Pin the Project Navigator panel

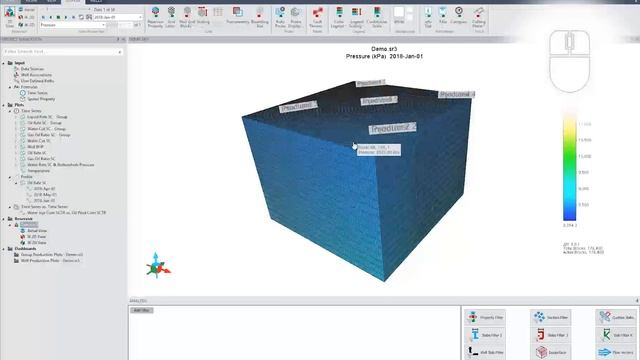[x=118, y=39]
